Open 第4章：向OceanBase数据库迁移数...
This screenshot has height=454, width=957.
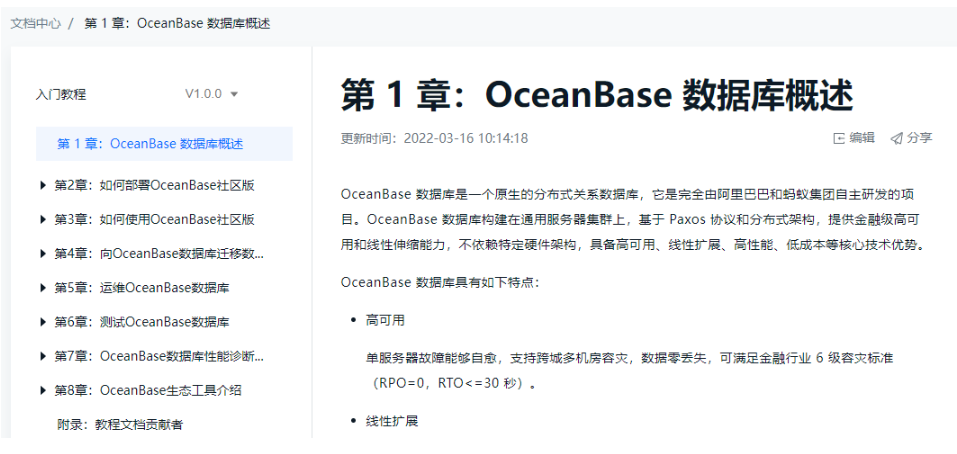pos(159,254)
